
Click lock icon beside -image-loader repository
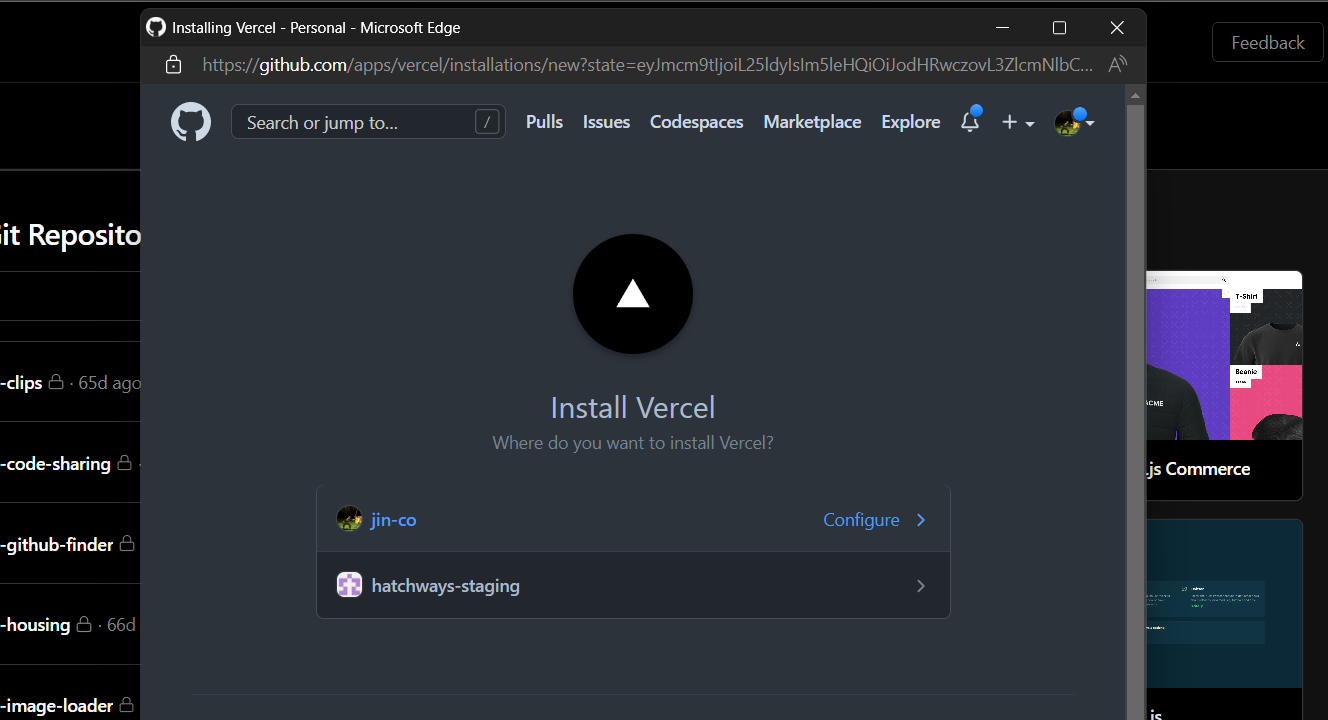pyautogui.click(x=126, y=705)
